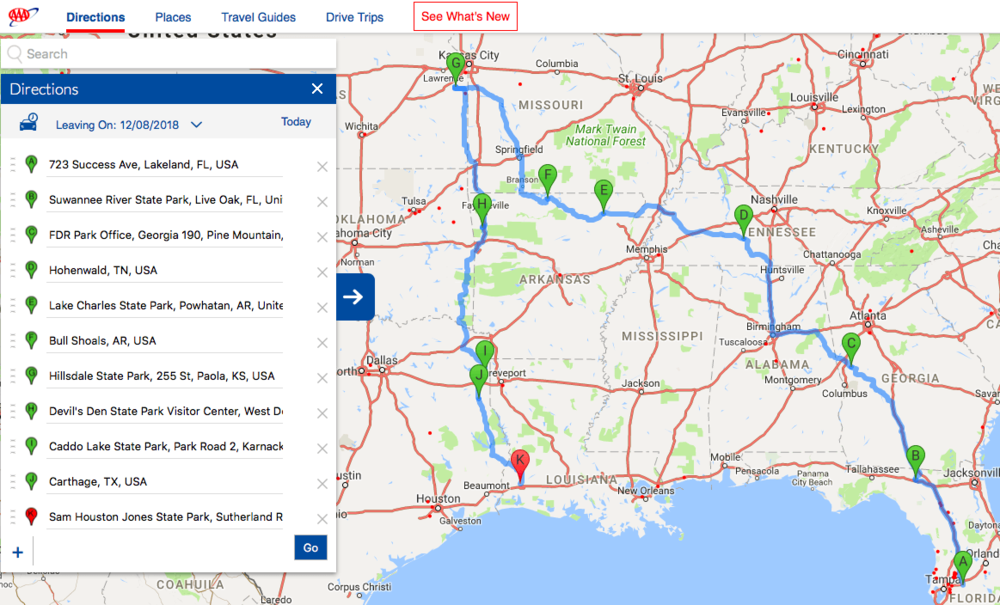Expand the Leaving On date dropdown
The width and height of the screenshot is (1000, 605).
pos(196,125)
